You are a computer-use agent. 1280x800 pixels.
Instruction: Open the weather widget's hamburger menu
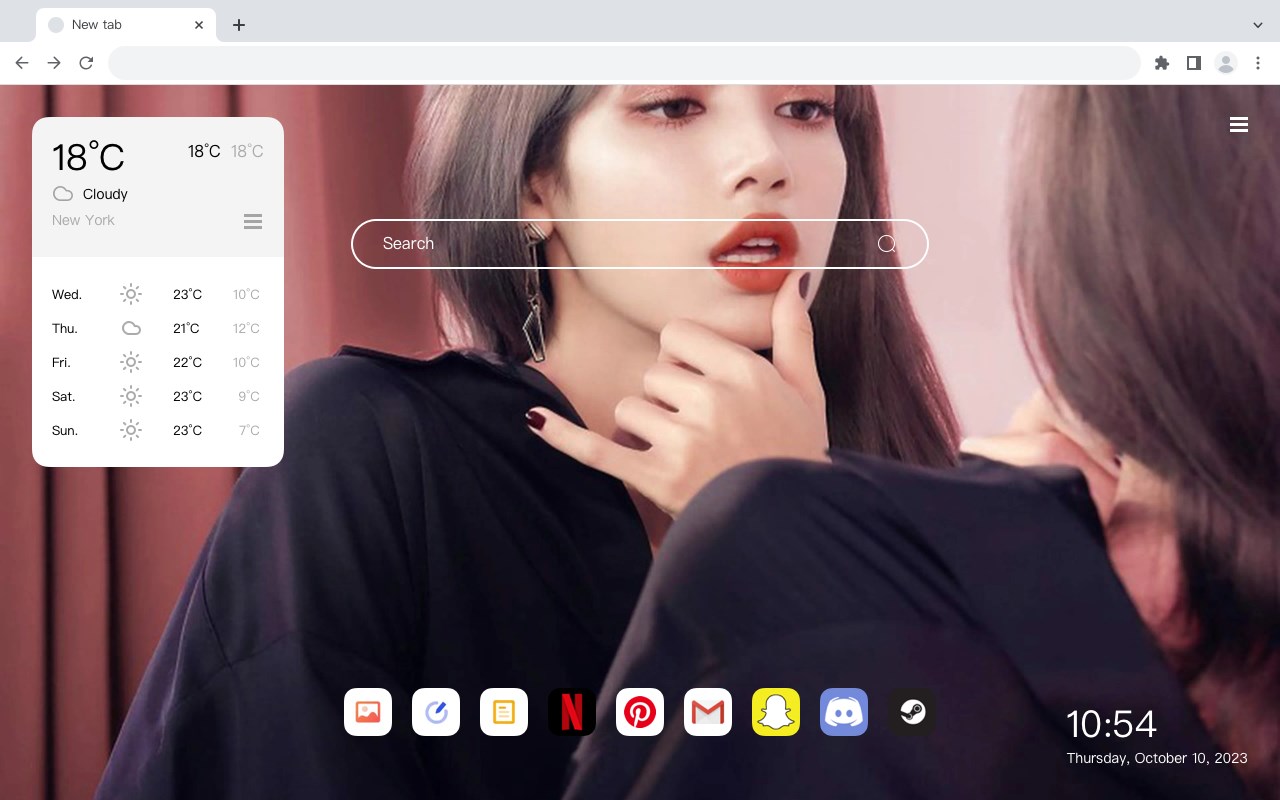coord(253,221)
